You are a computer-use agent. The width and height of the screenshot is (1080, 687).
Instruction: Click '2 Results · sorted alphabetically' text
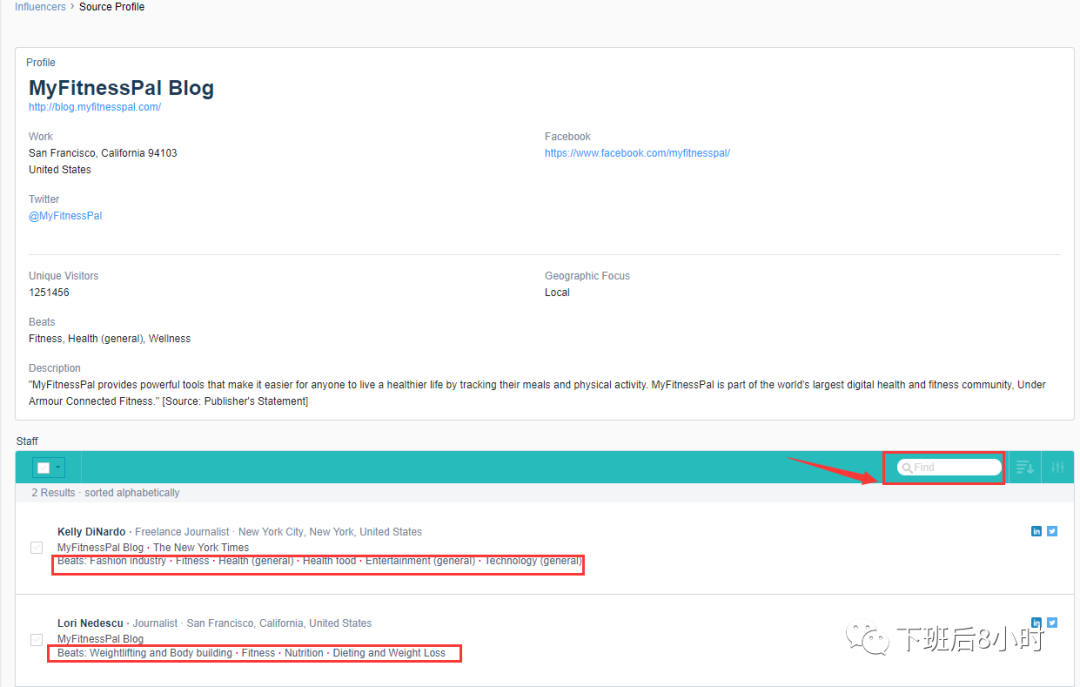[x=105, y=493]
